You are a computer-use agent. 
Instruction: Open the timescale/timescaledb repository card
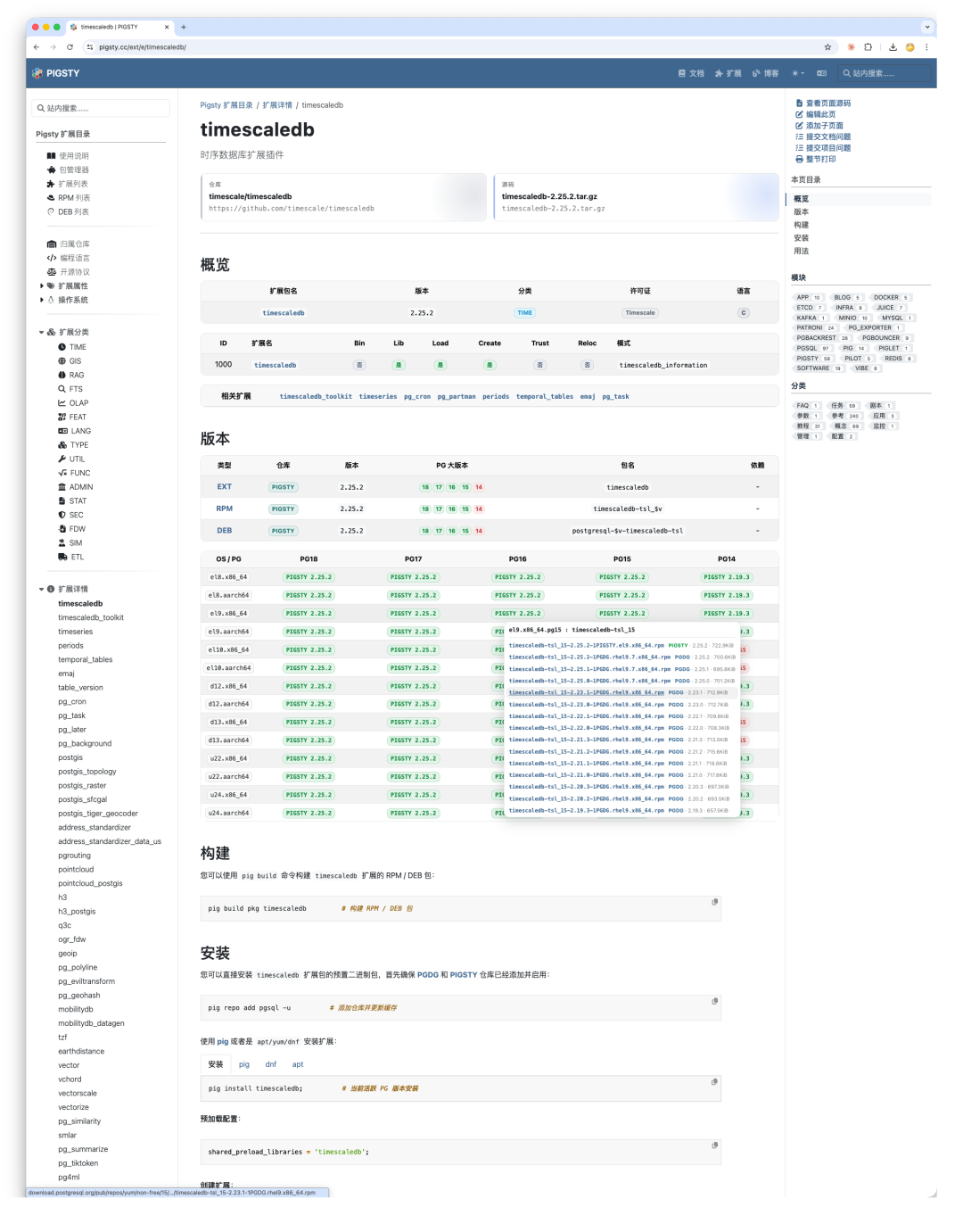click(343, 197)
